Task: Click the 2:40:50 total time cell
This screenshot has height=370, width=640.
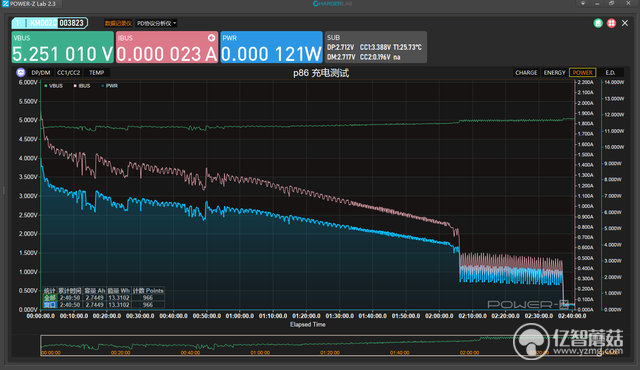Action: (x=70, y=297)
